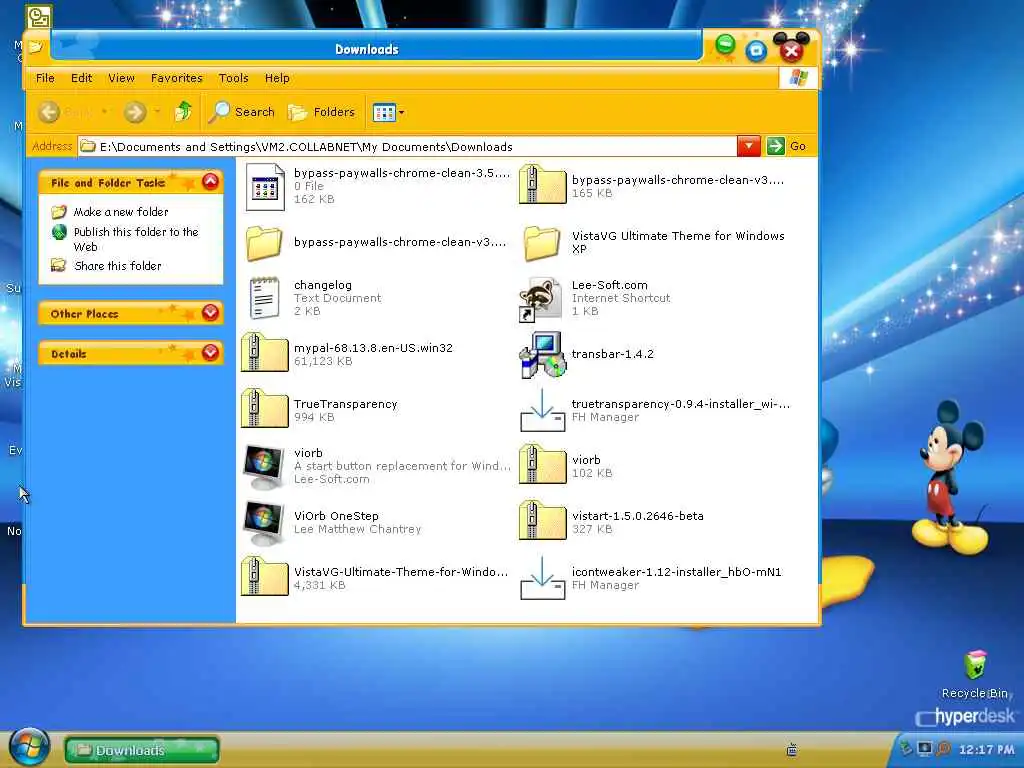1024x768 pixels.
Task: Click Make a new folder link
Action: click(x=121, y=212)
